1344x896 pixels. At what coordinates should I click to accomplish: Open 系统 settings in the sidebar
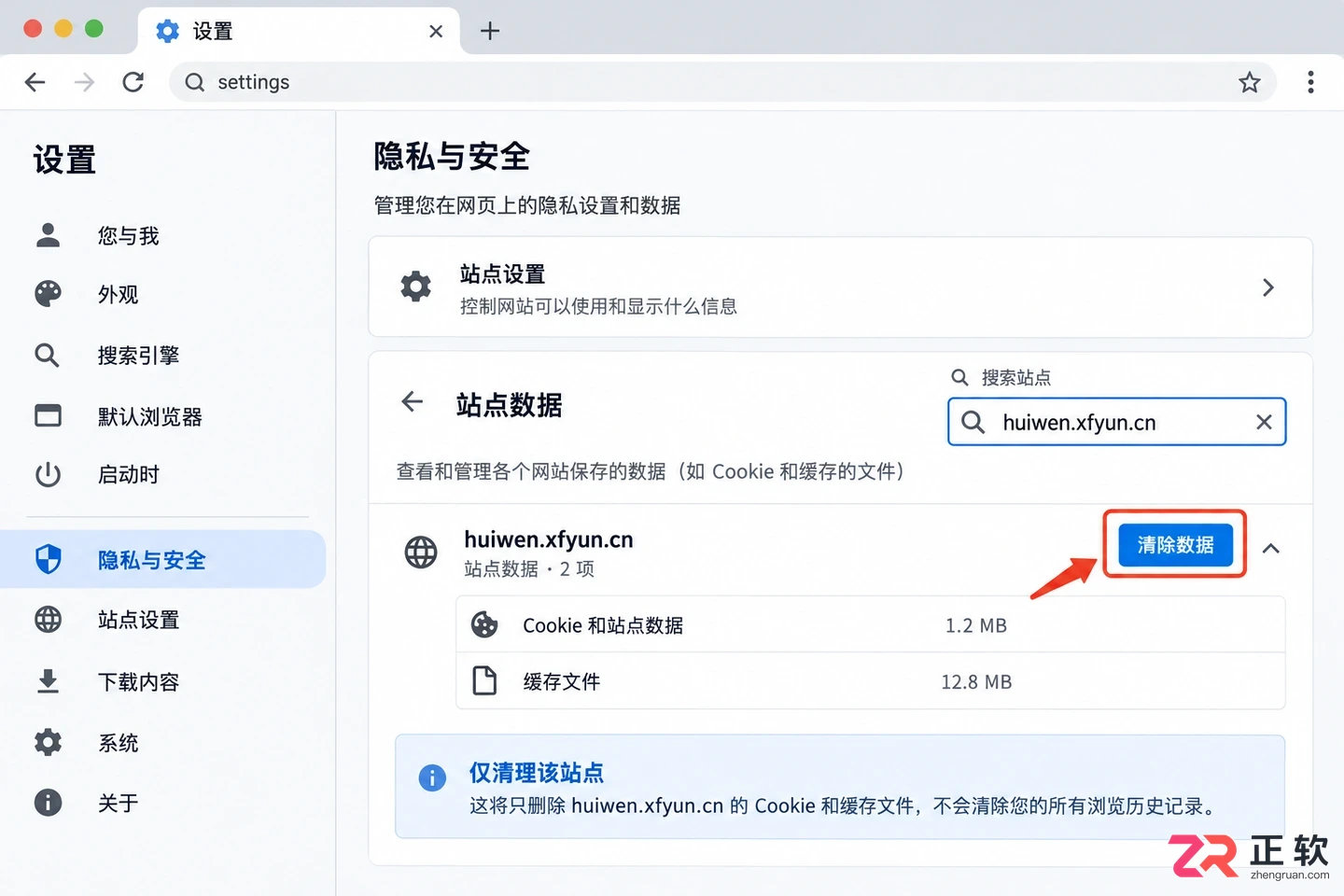pyautogui.click(x=119, y=743)
